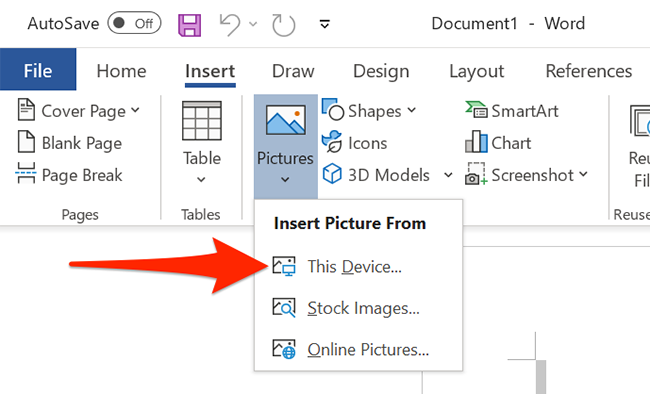Click the Online Pictures globe icon

coord(284,349)
